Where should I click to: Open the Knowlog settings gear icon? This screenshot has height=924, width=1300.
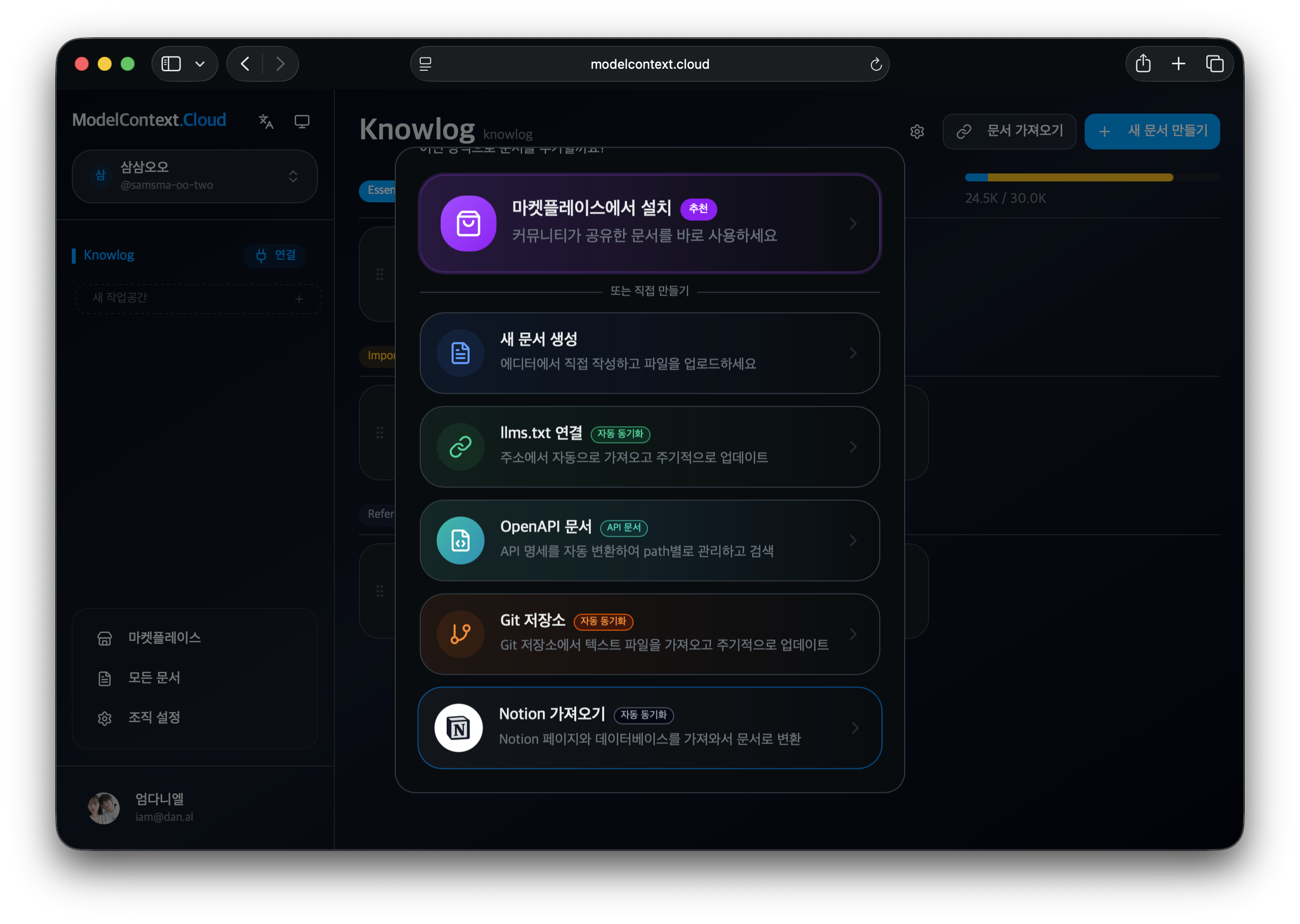(x=917, y=132)
